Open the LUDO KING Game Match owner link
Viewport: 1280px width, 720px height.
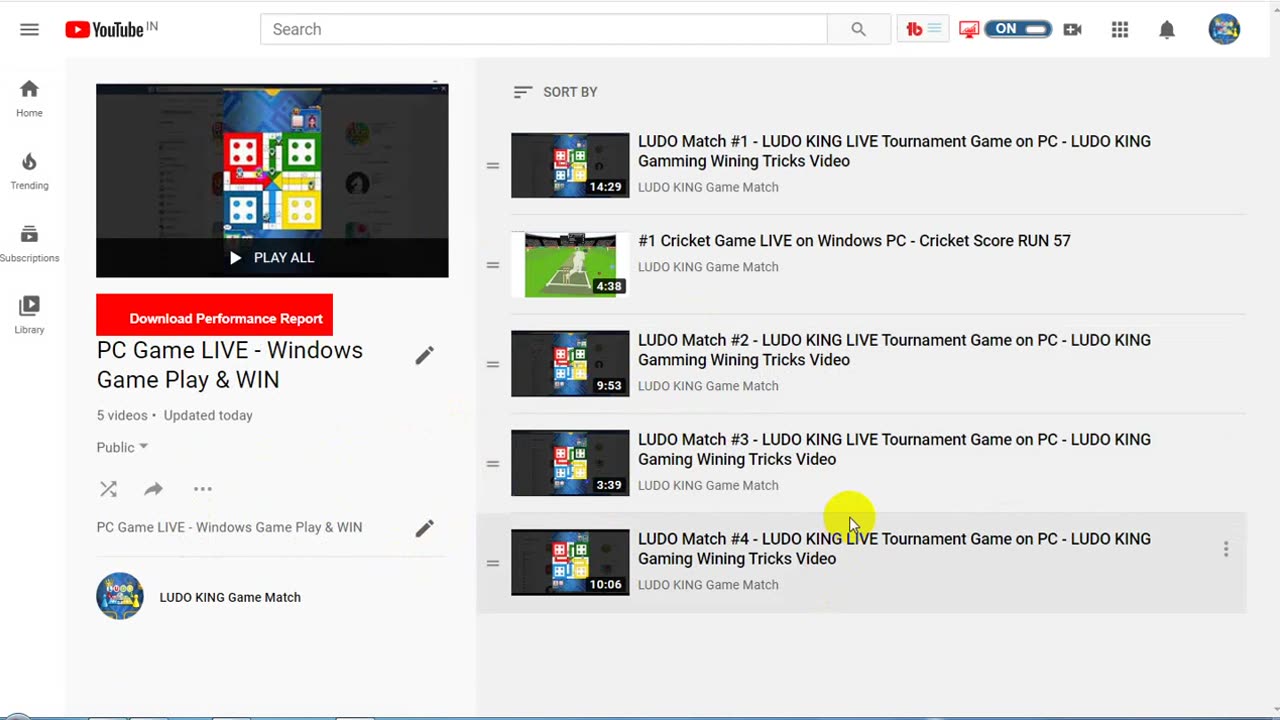pyautogui.click(x=230, y=597)
